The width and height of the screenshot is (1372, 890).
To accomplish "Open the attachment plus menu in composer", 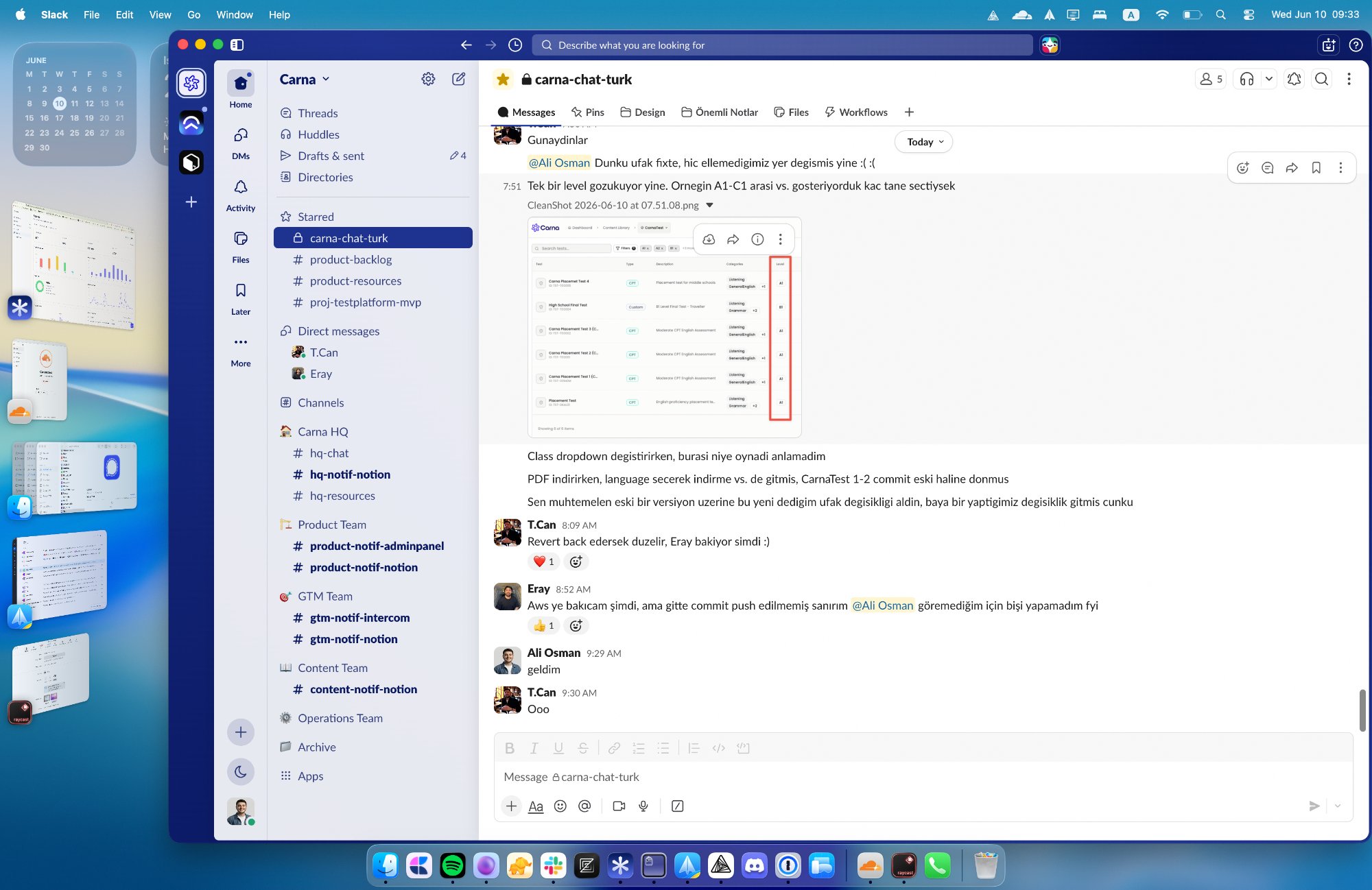I will 511,806.
